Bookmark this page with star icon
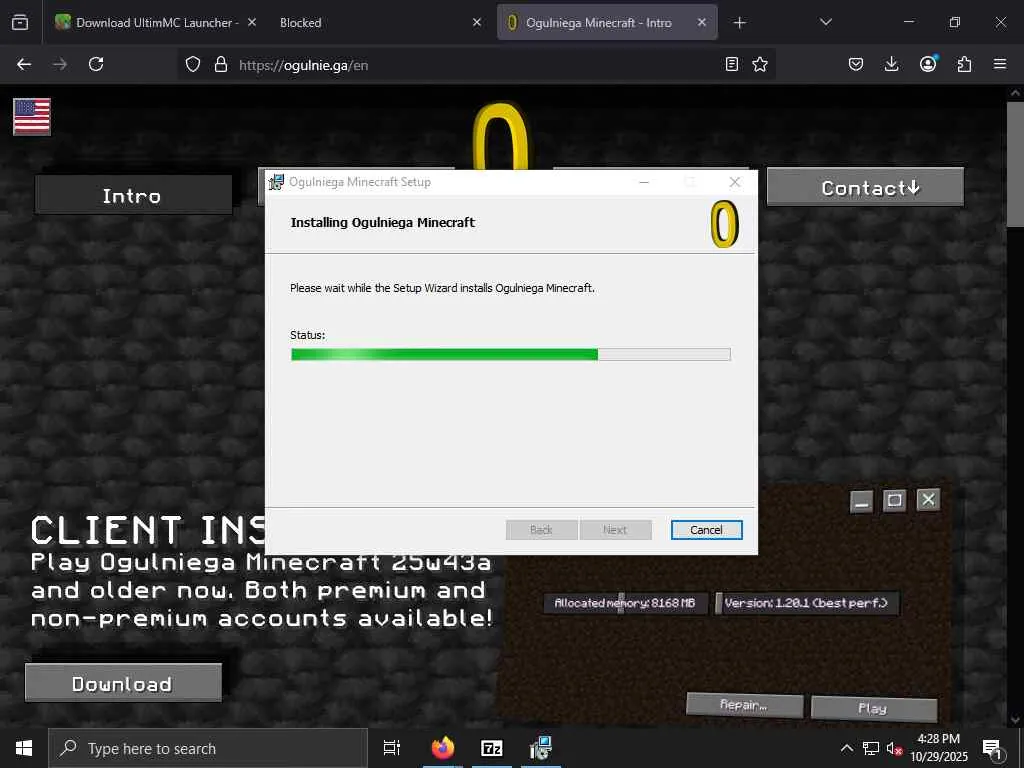Viewport: 1024px width, 768px height. (760, 64)
